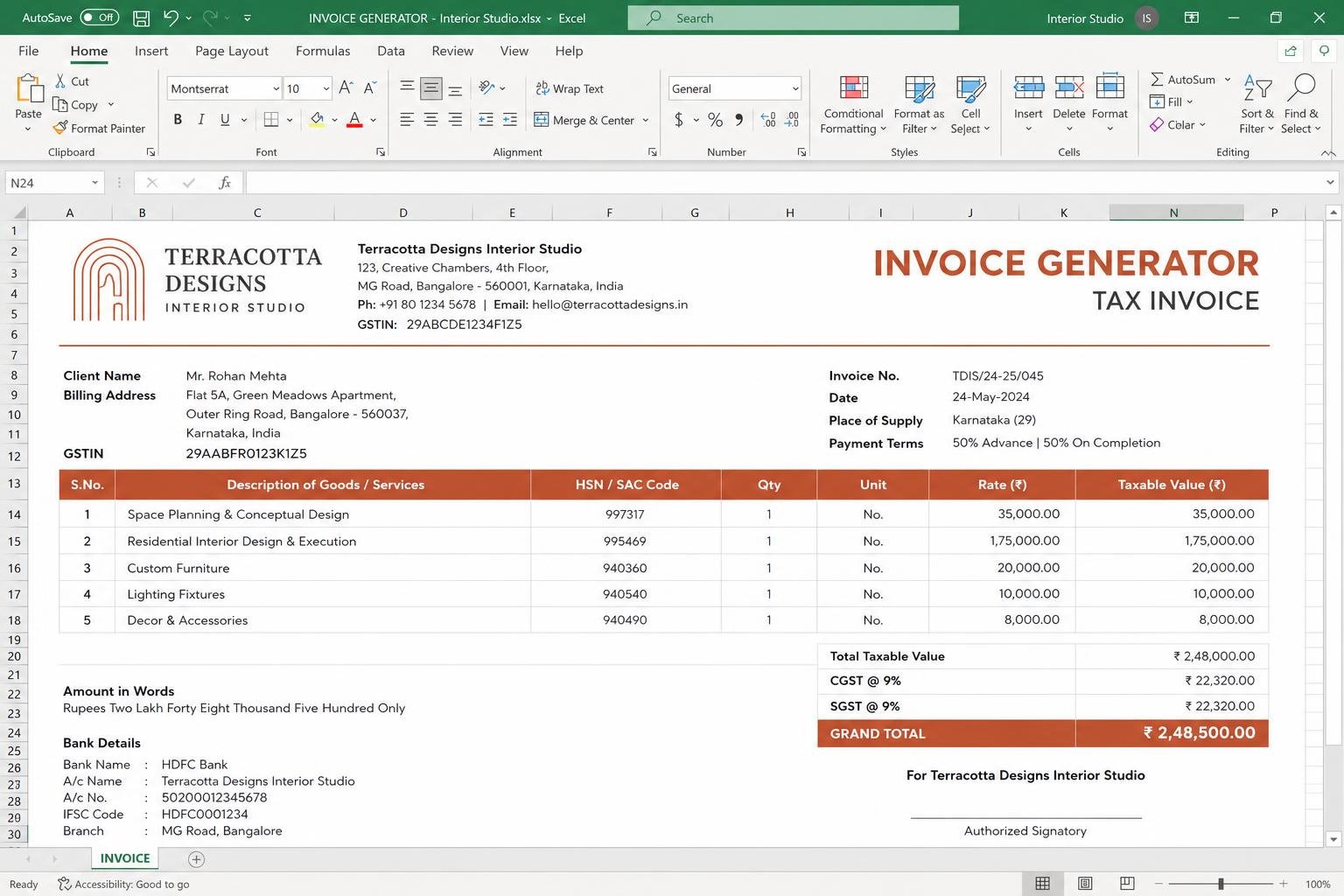
Task: Toggle Underline formatting
Action: 225,119
